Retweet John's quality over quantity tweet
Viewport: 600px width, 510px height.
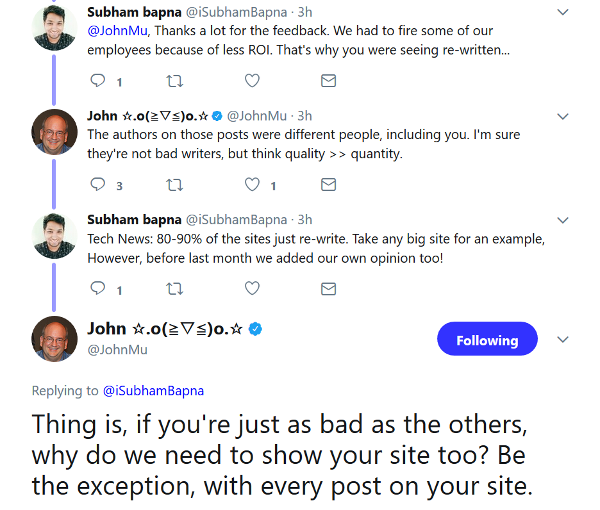click(174, 185)
